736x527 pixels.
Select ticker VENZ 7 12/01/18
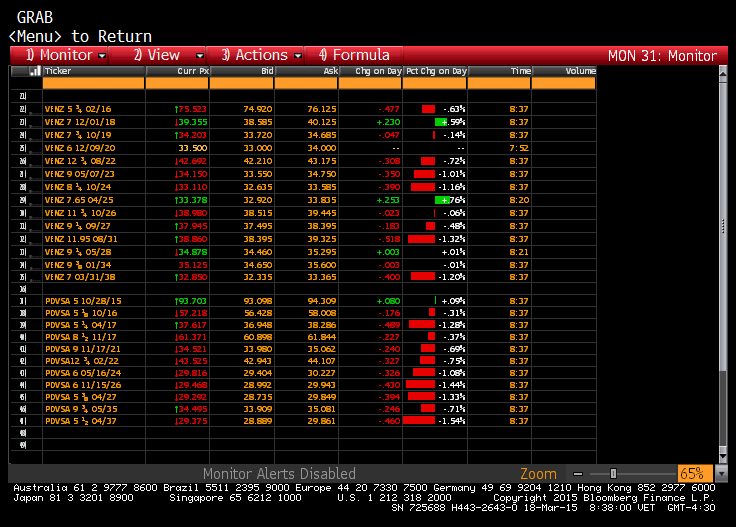pos(80,122)
